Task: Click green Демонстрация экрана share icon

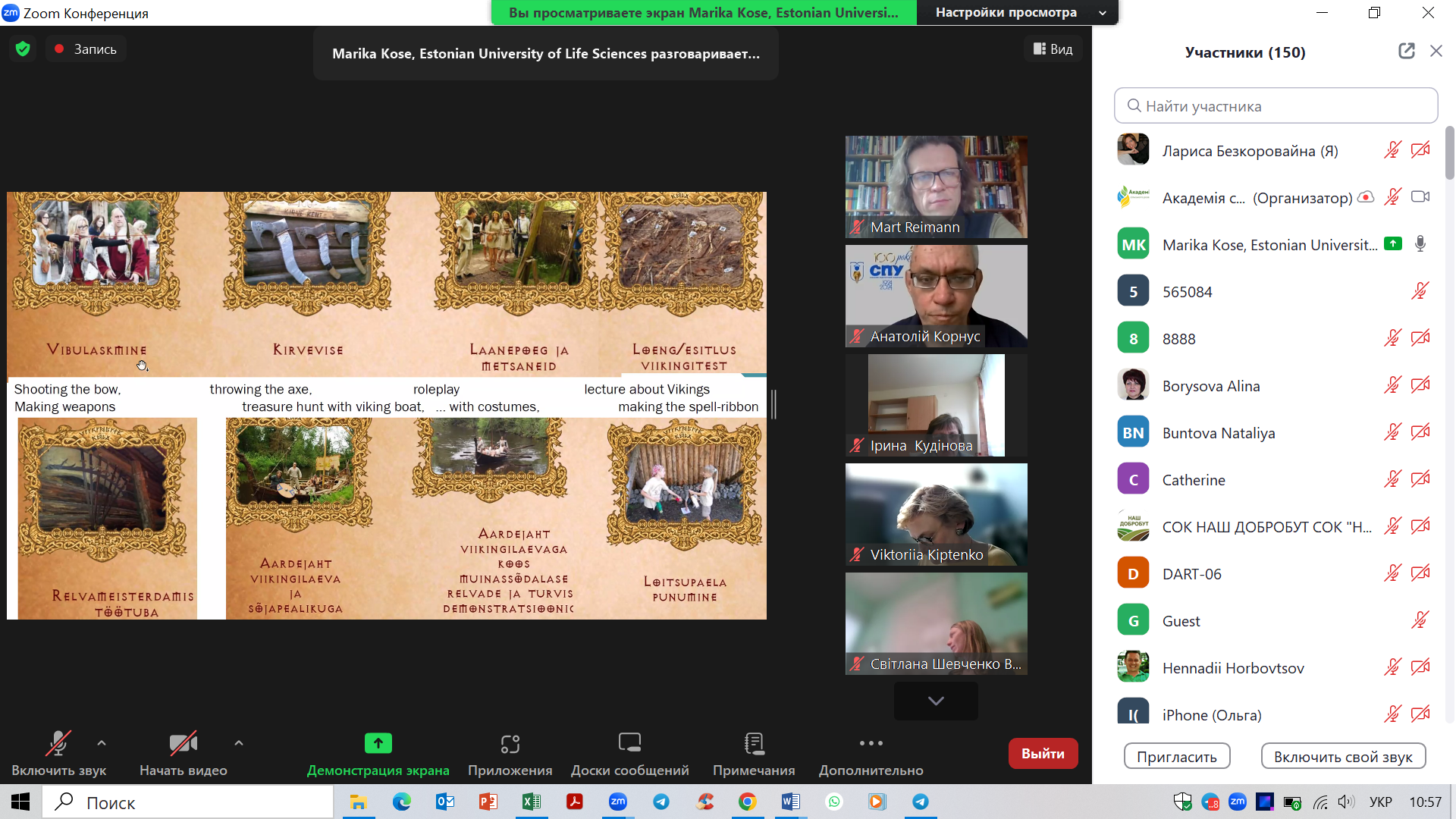Action: click(x=378, y=744)
